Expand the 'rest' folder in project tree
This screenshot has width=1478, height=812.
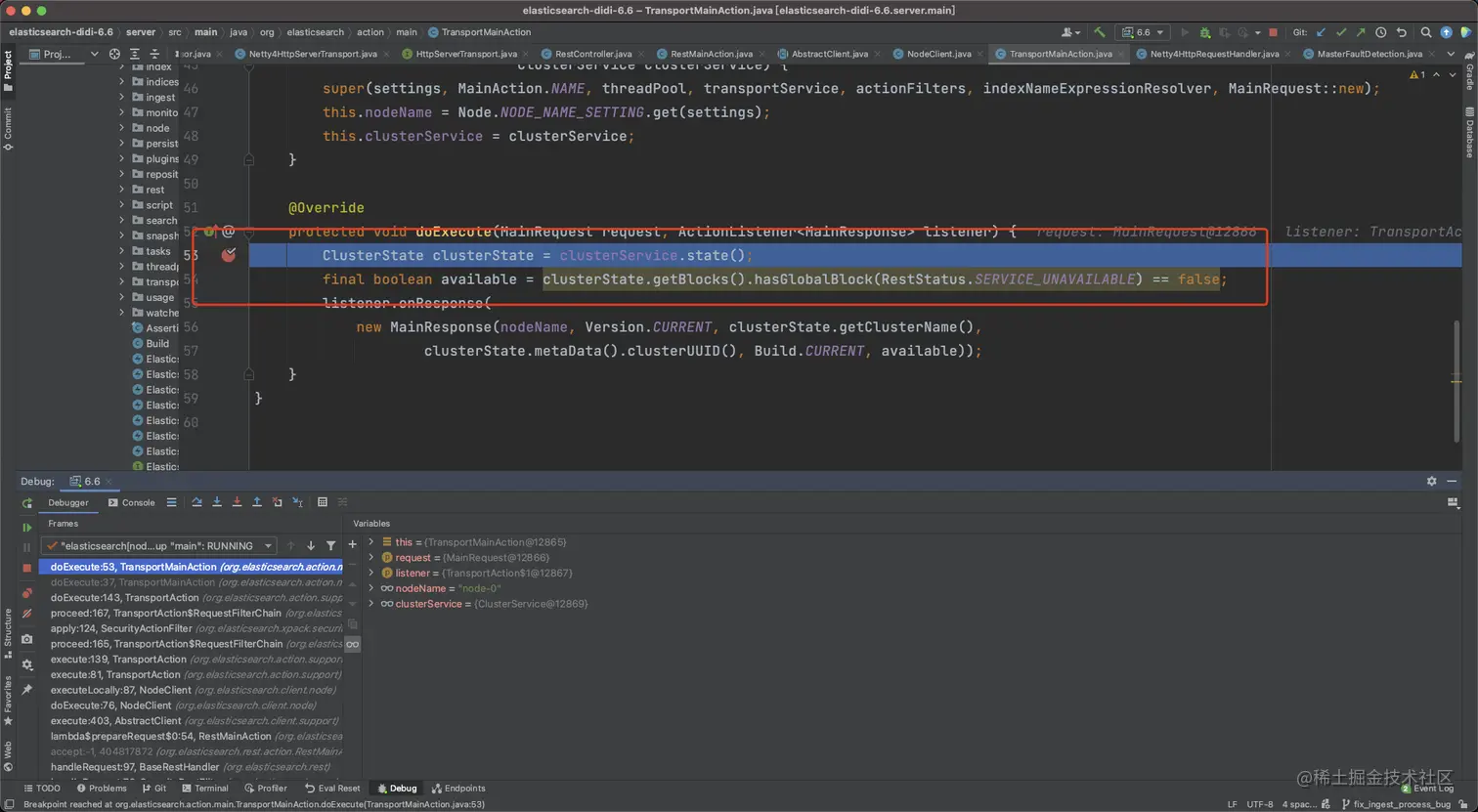tap(122, 190)
